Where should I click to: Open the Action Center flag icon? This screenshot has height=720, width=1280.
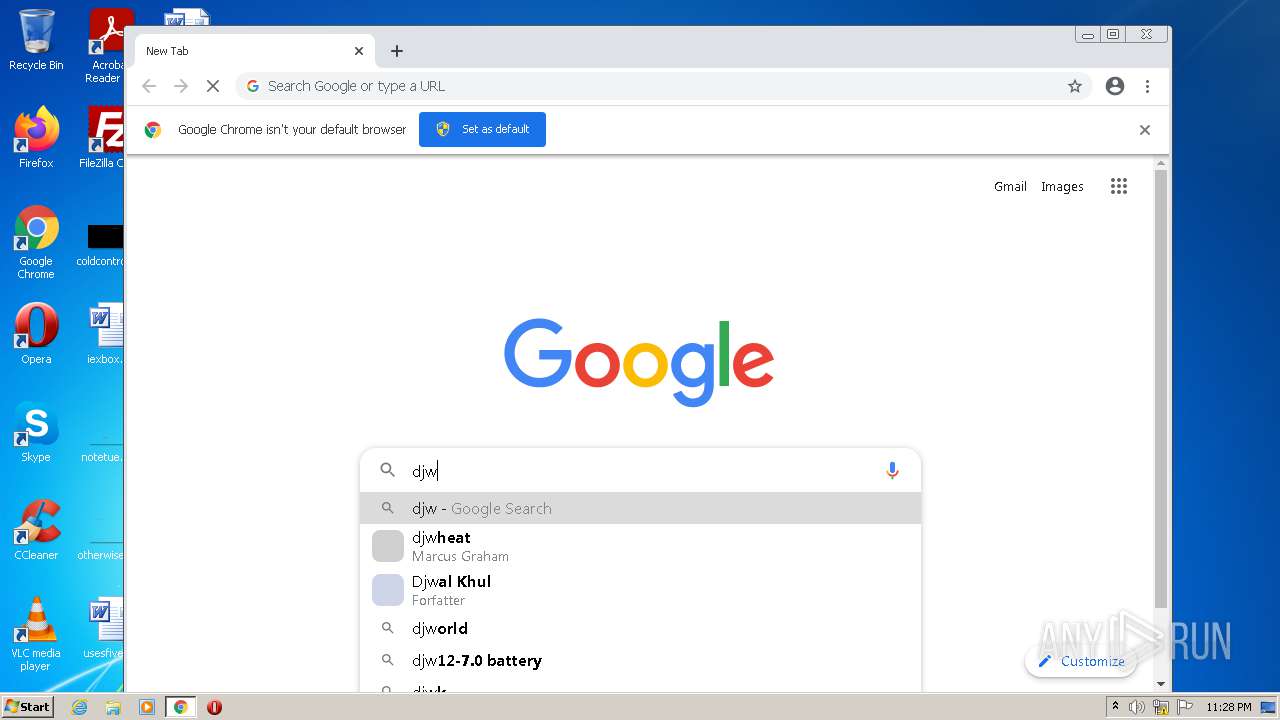(1185, 707)
